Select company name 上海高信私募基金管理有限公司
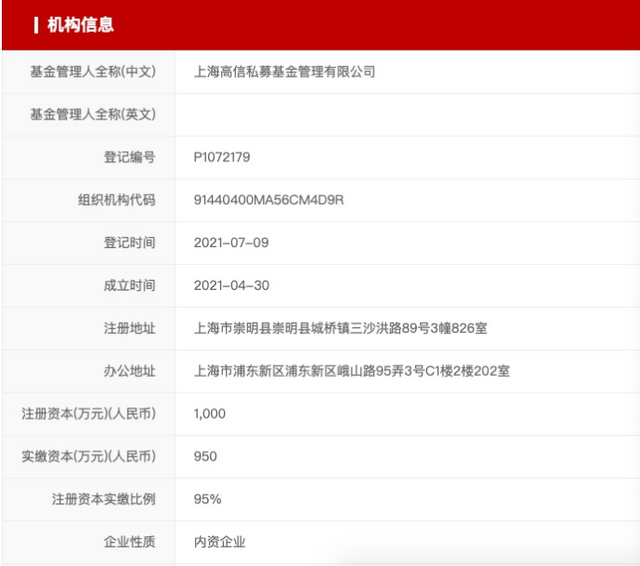Viewport: 640px width, 566px height. pos(284,72)
